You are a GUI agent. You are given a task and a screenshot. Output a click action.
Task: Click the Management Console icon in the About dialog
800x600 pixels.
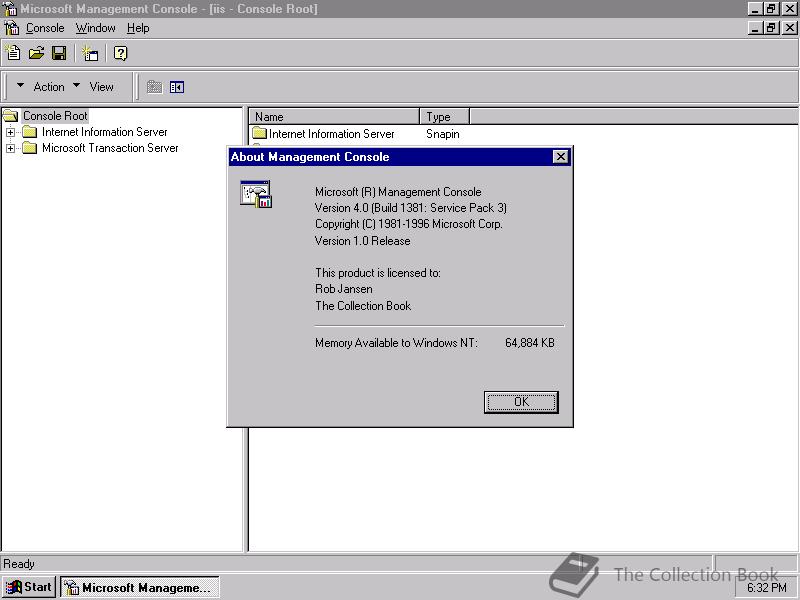tap(256, 194)
